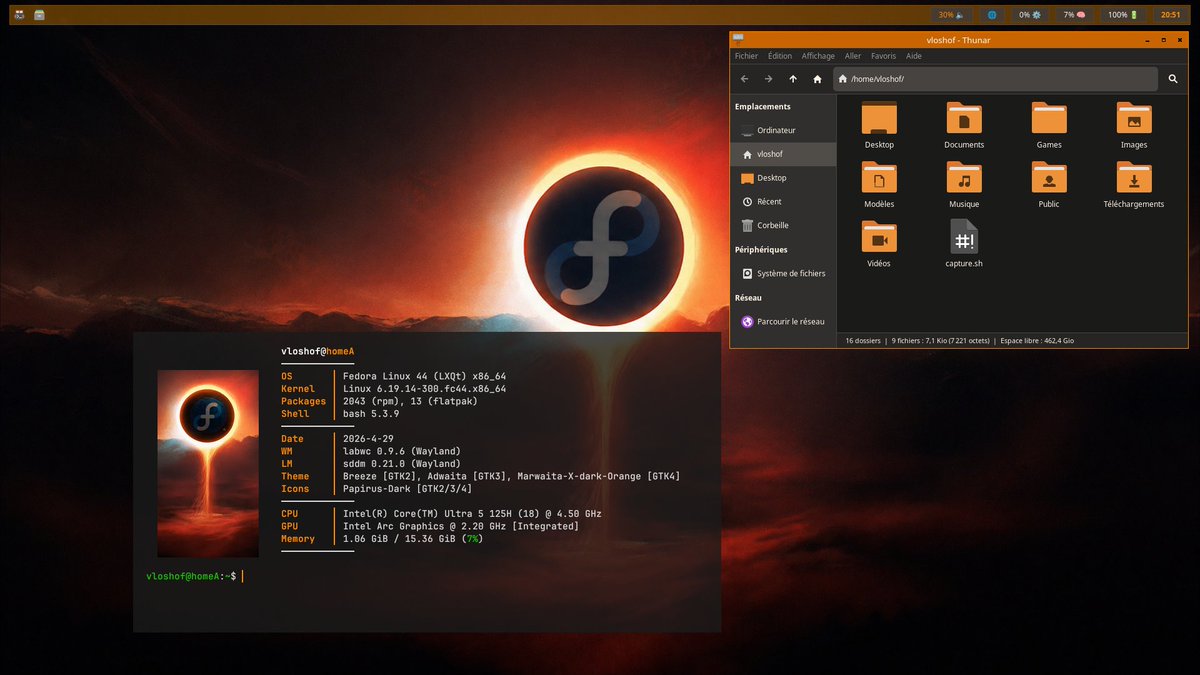The height and width of the screenshot is (675, 1200).
Task: Open the Favoris menu
Action: point(883,56)
